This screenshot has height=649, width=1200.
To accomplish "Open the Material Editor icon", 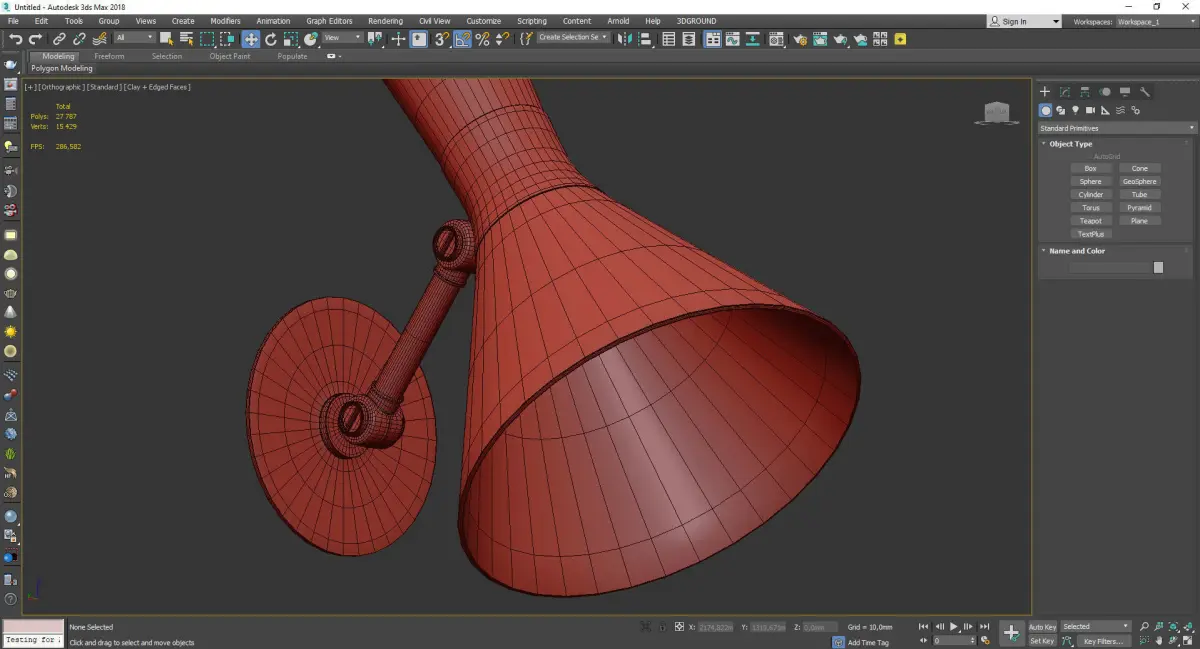I will (x=774, y=39).
